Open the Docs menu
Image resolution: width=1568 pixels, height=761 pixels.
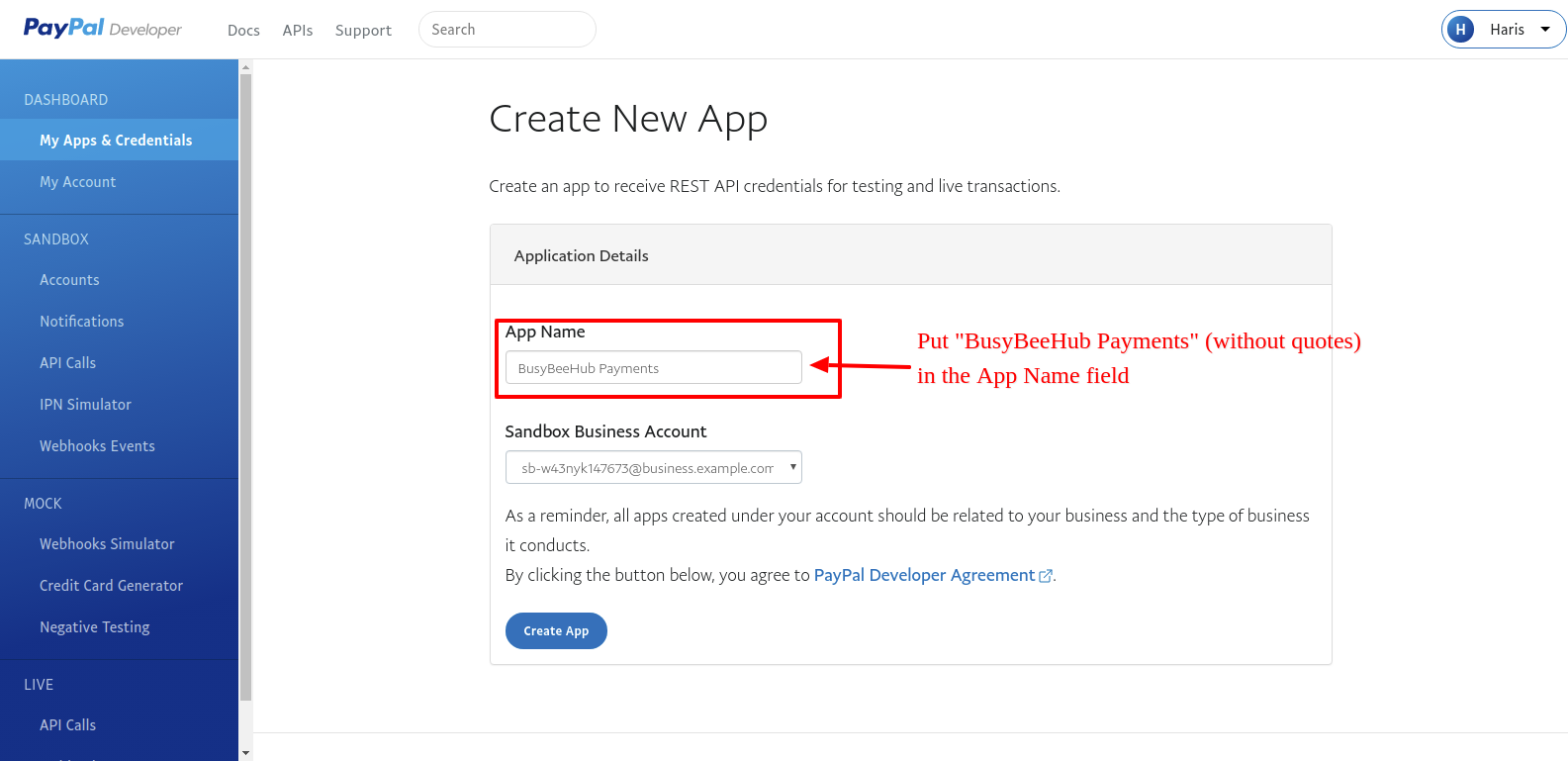point(243,31)
